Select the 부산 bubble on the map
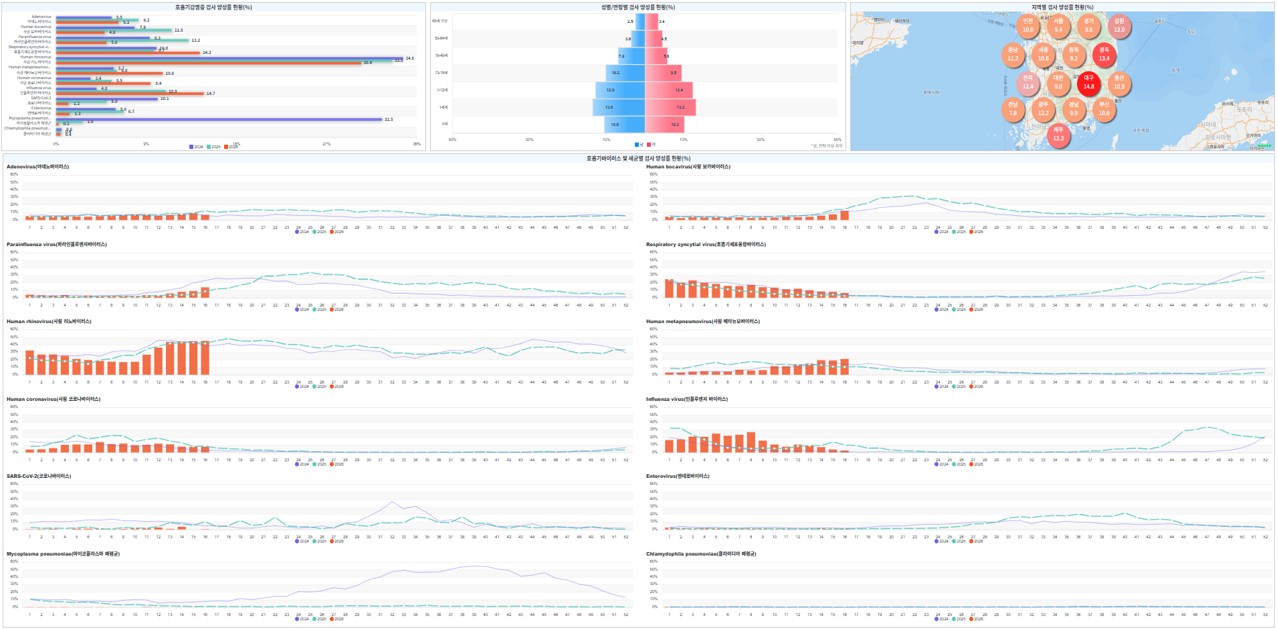Image resolution: width=1277 pixels, height=629 pixels. coord(1104,109)
